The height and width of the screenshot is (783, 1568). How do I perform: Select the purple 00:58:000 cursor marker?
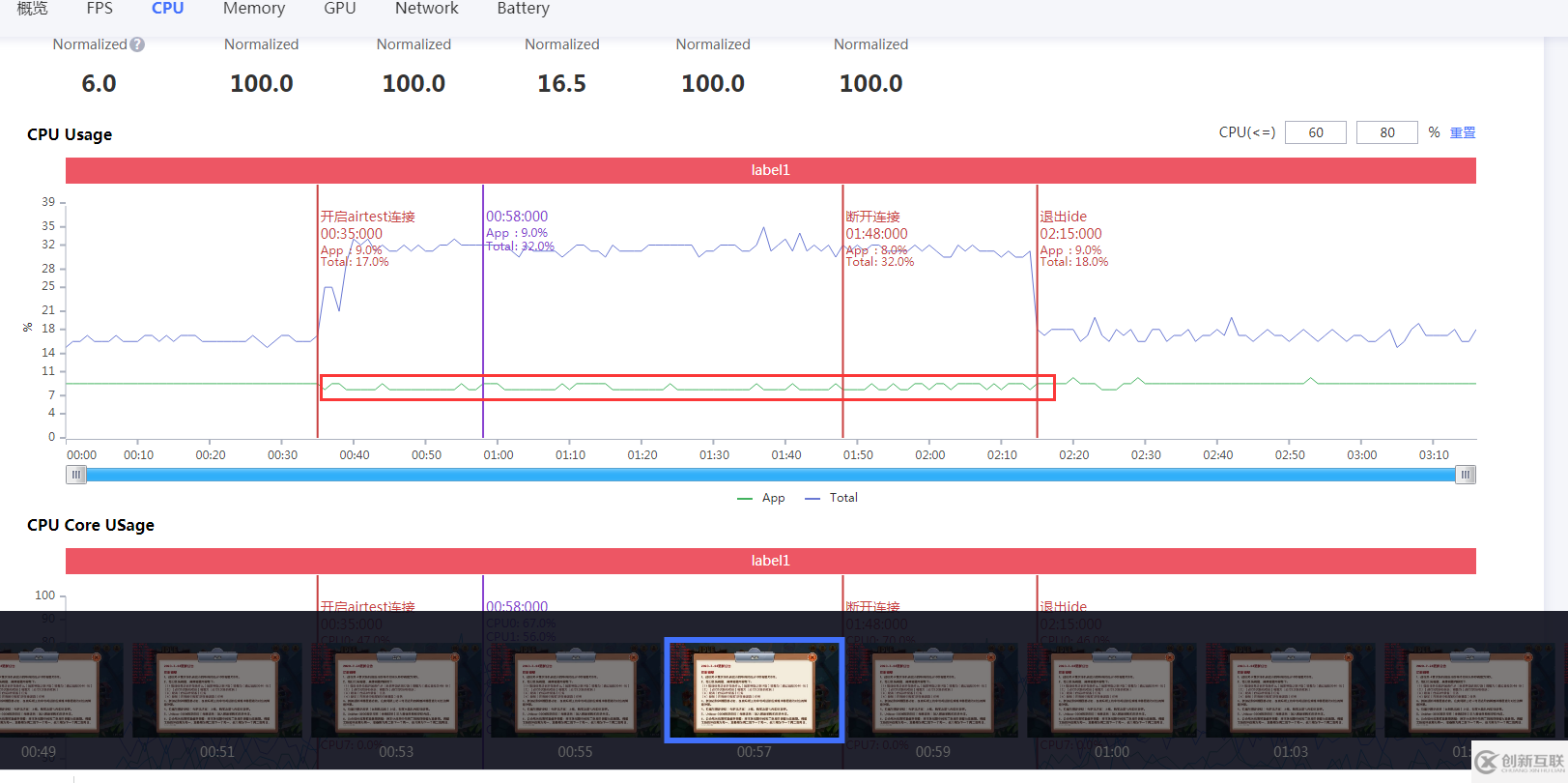(517, 217)
